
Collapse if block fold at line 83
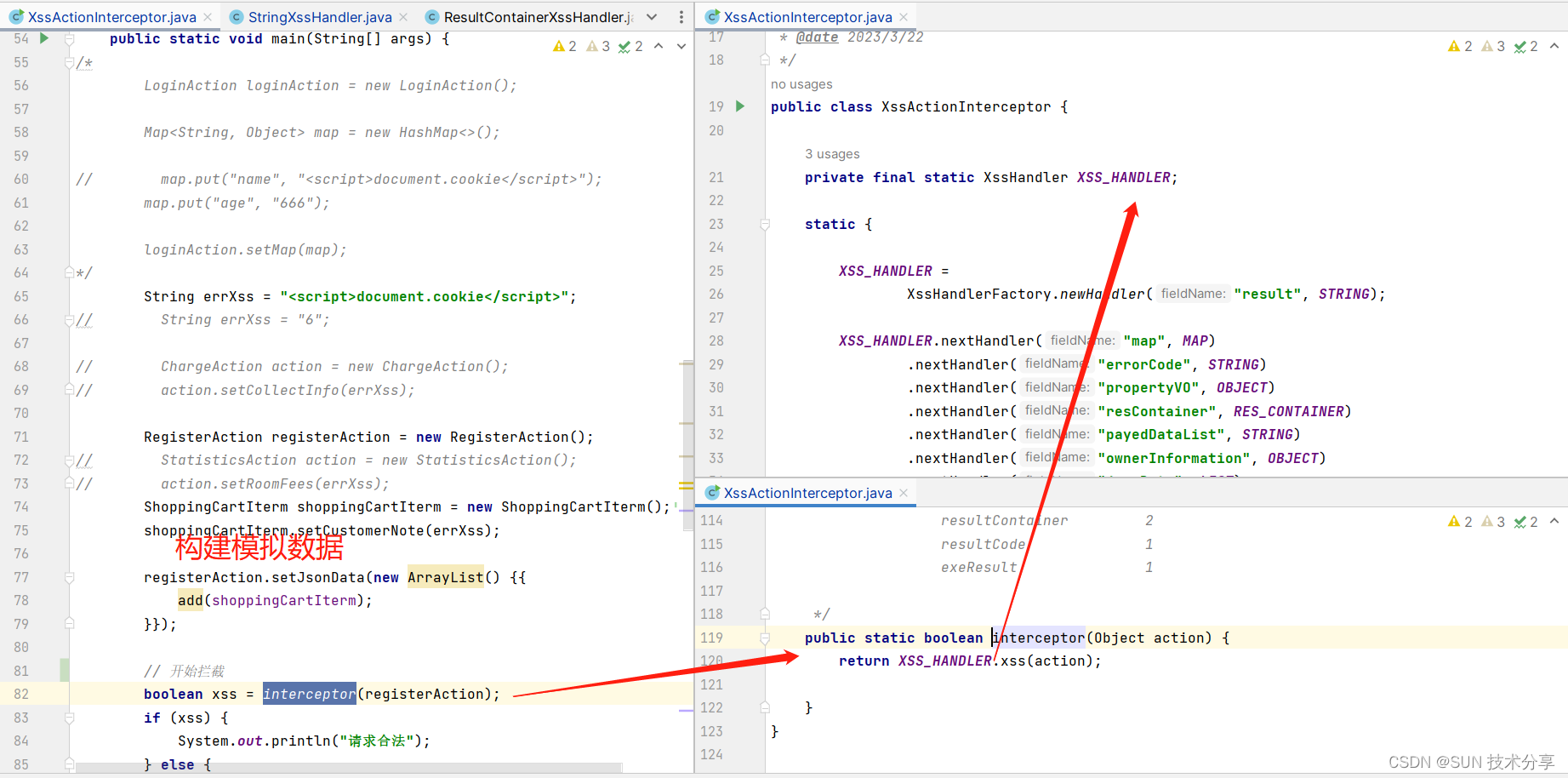70,718
